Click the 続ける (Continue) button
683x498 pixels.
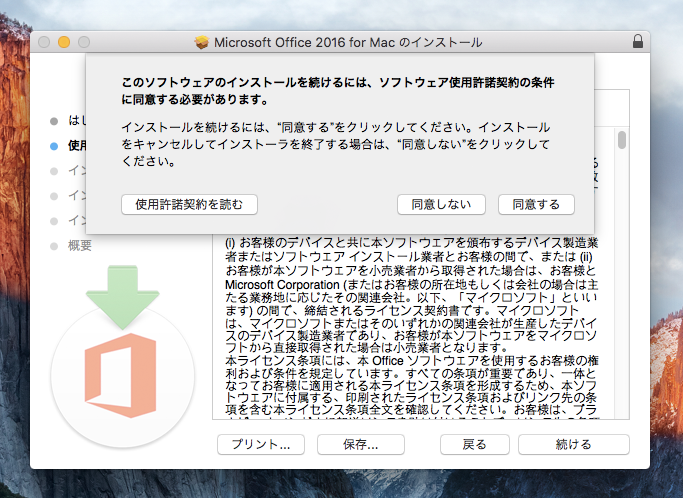574,444
